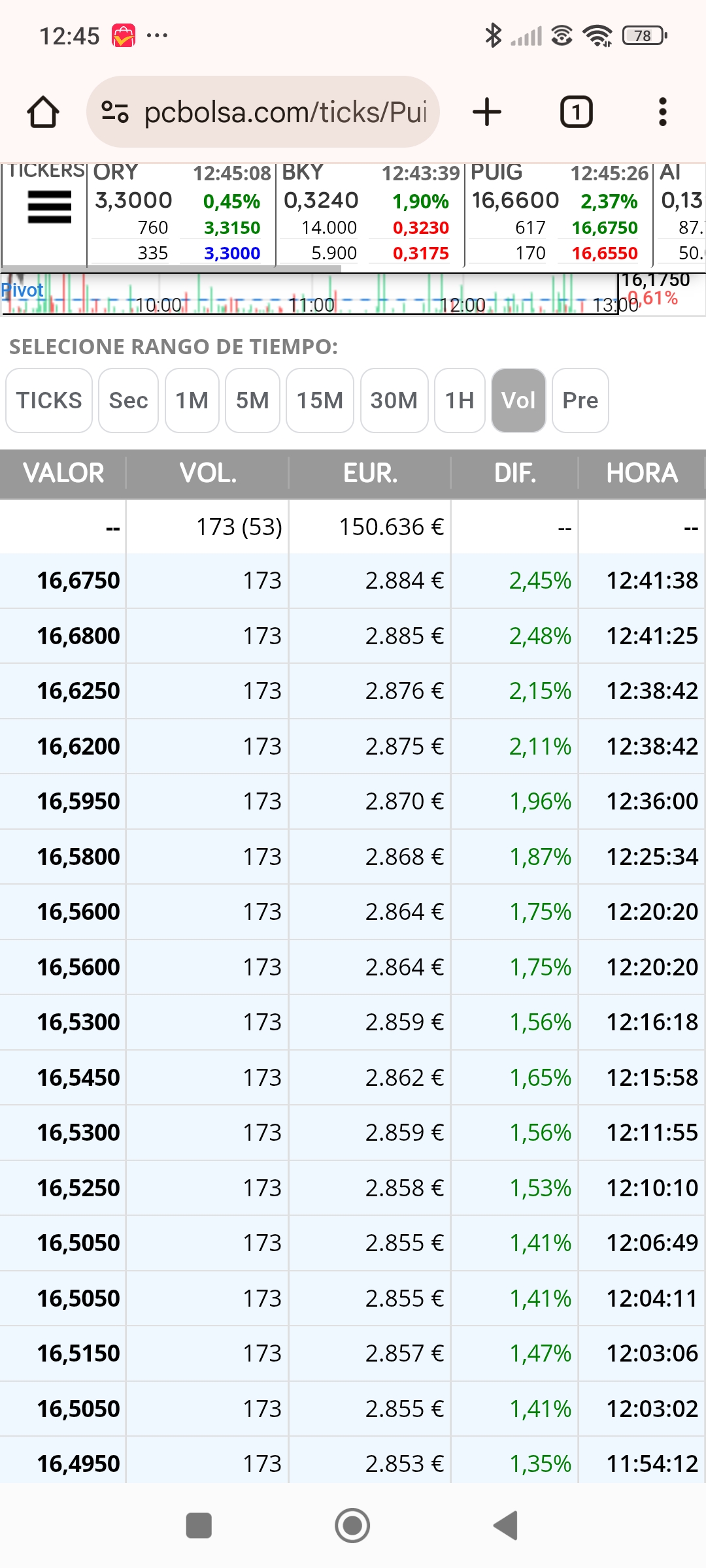Tap the Android back navigation button
Screen dimensions: 706x1568
[506, 1526]
